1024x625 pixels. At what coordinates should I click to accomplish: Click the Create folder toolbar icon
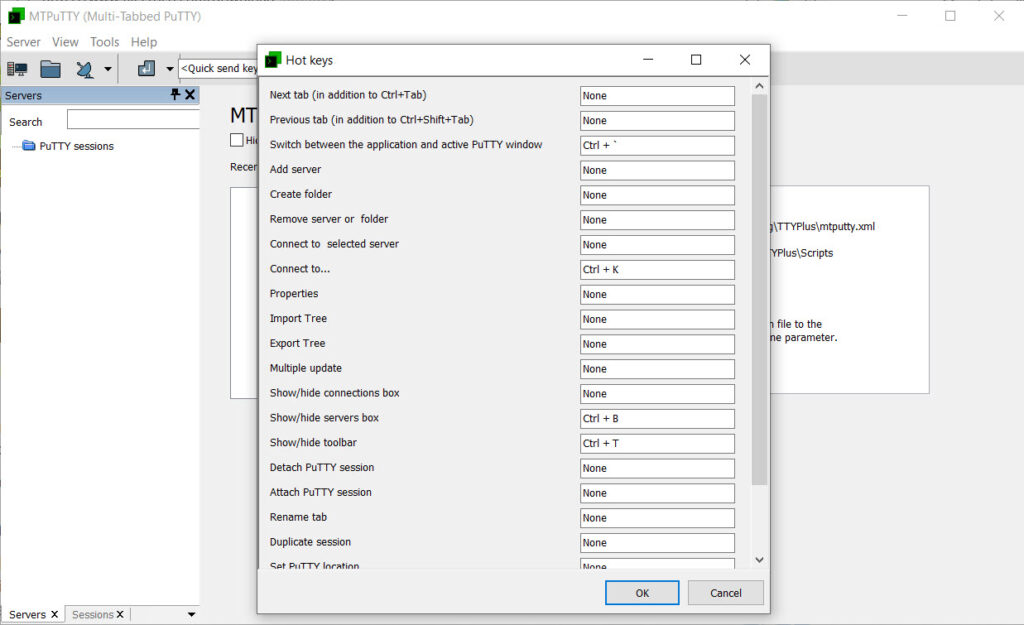50,69
